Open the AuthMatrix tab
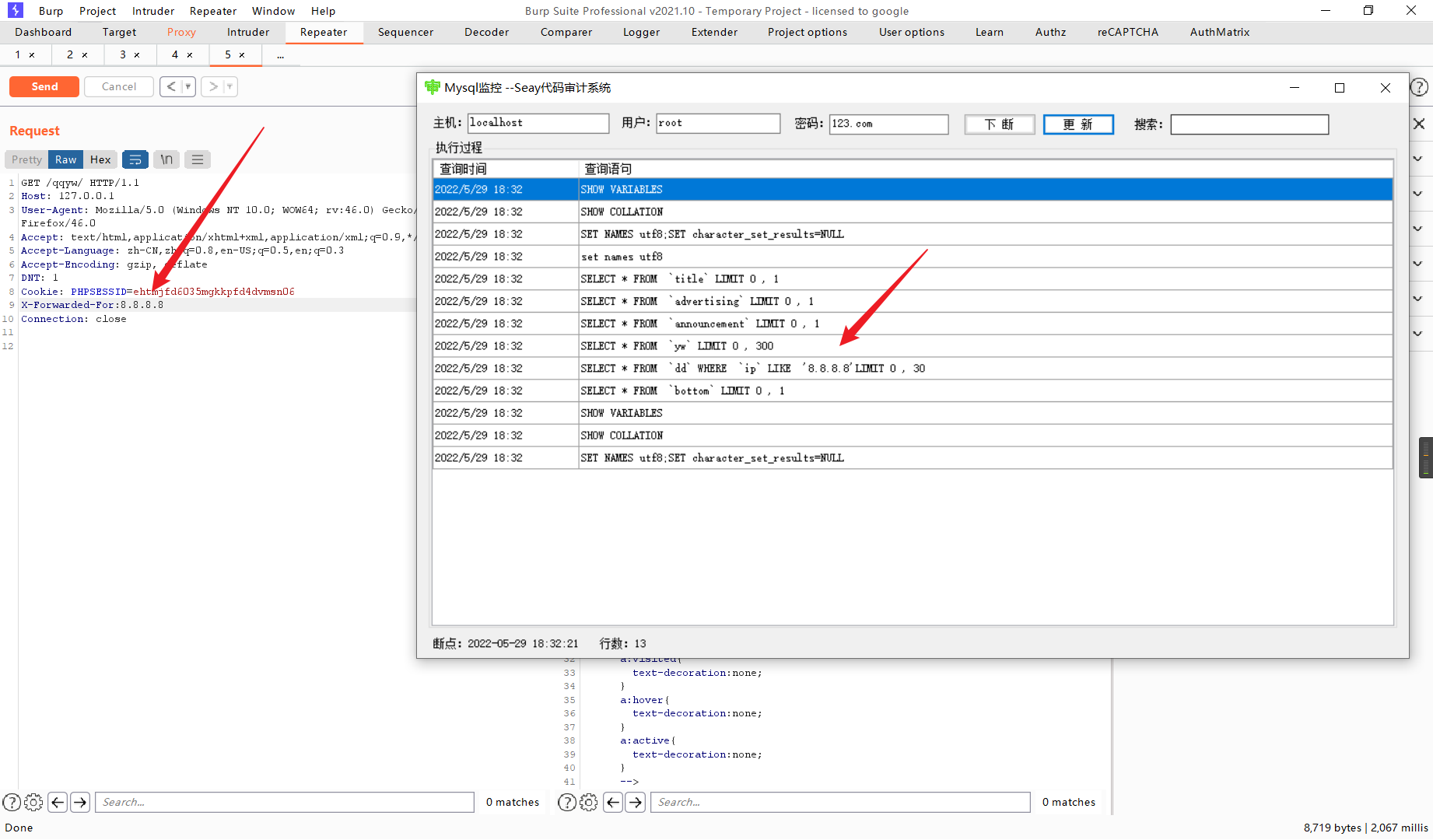 click(1220, 32)
